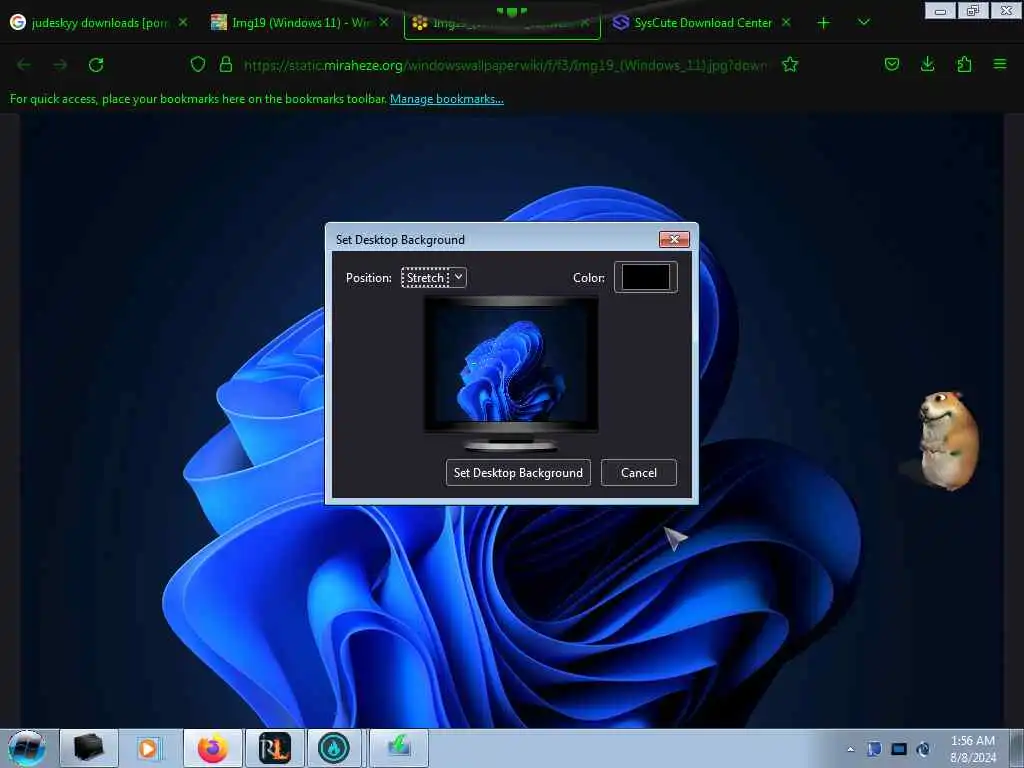This screenshot has height=768, width=1024.
Task: Open the RL app taskbar icon
Action: click(274, 748)
